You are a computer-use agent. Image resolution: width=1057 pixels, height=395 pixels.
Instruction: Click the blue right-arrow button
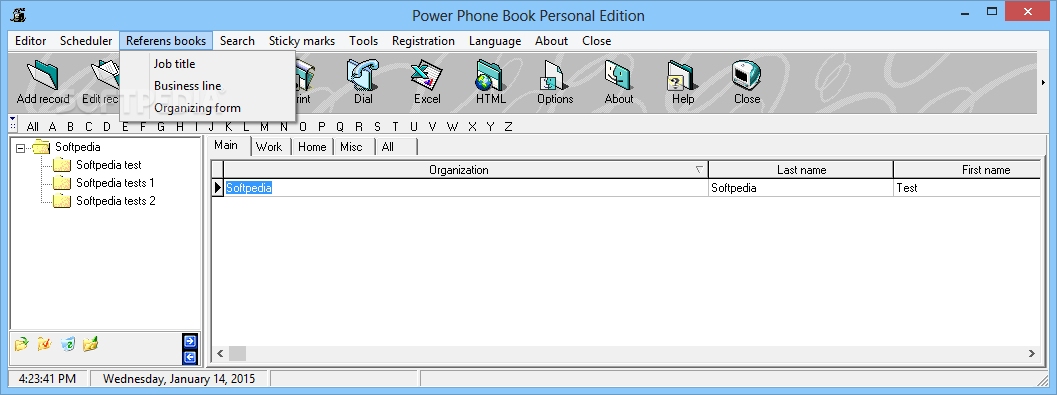coord(189,341)
